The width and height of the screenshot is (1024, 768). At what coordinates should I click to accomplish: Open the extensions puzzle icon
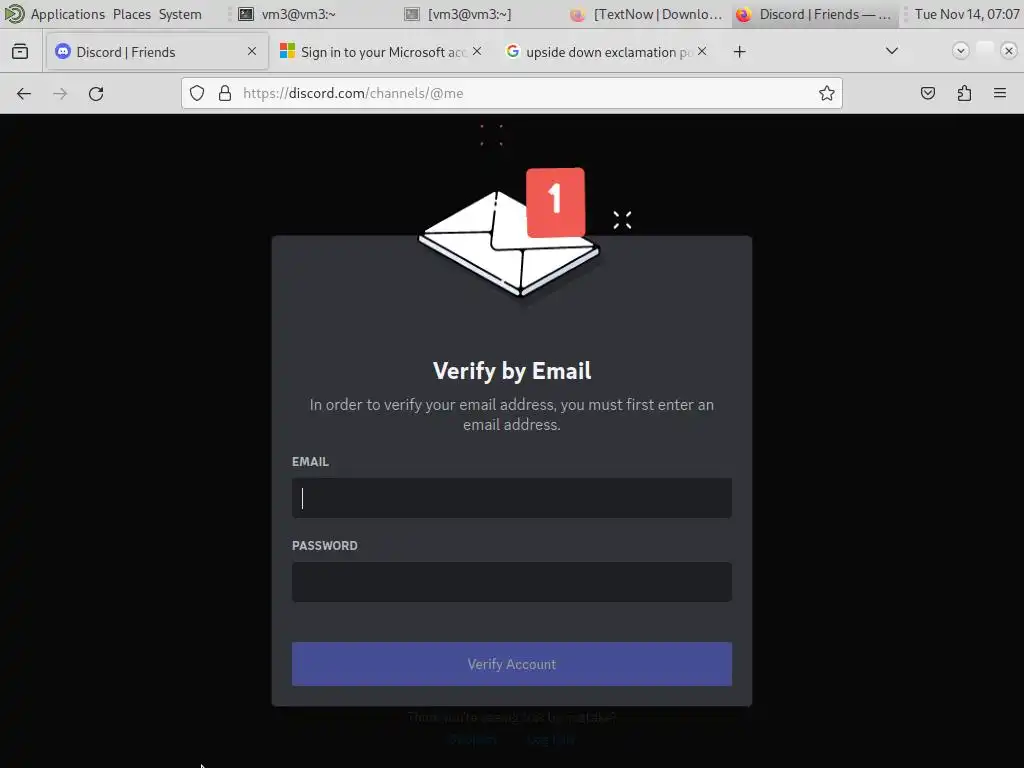tap(964, 93)
